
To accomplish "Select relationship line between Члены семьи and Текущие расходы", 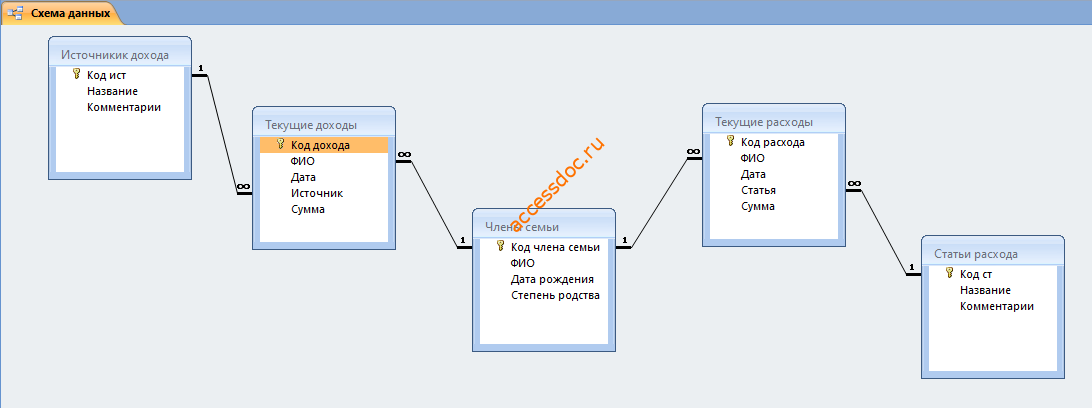I will [659, 201].
